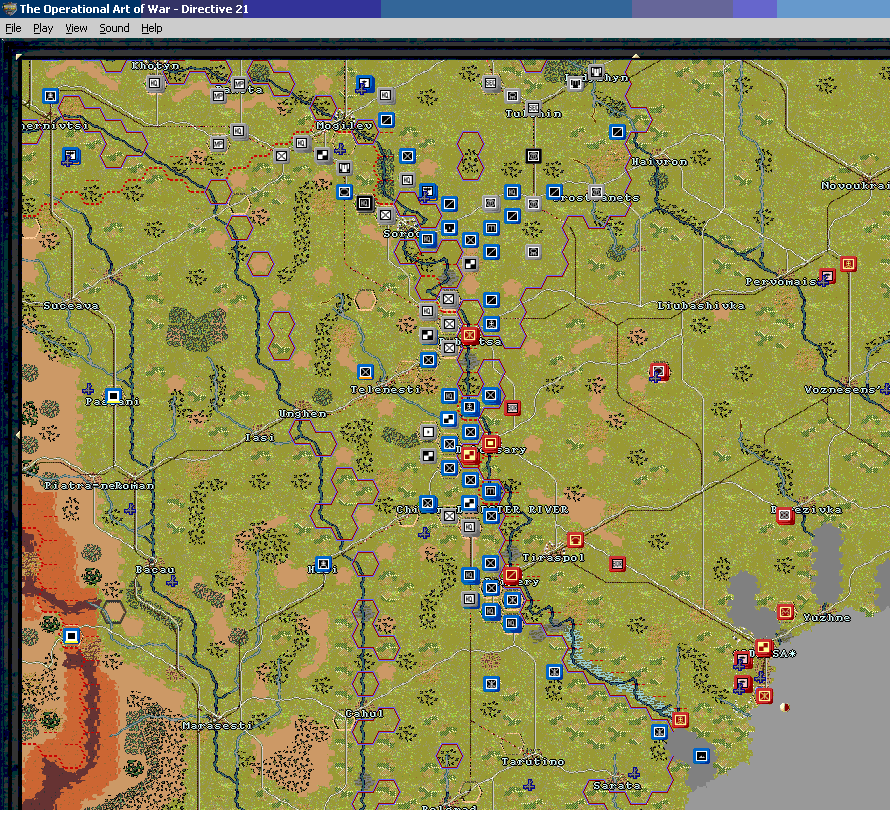Click the Haivron city label

pos(660,161)
